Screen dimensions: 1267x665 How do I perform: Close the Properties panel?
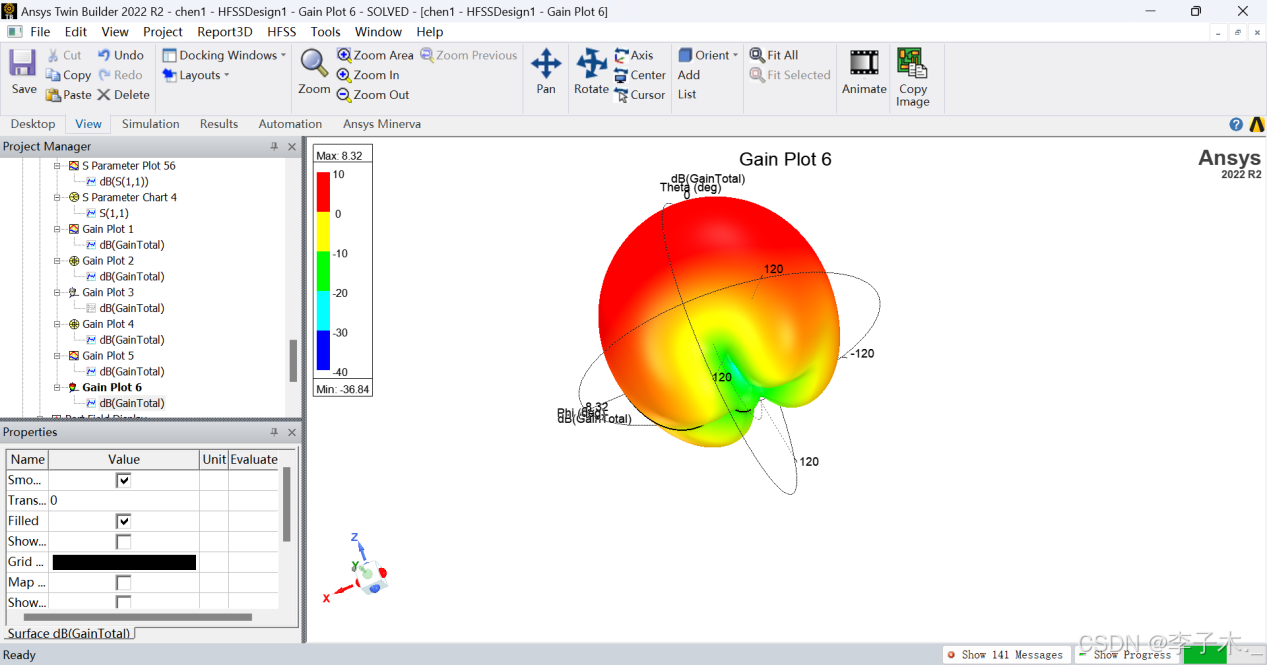[292, 432]
